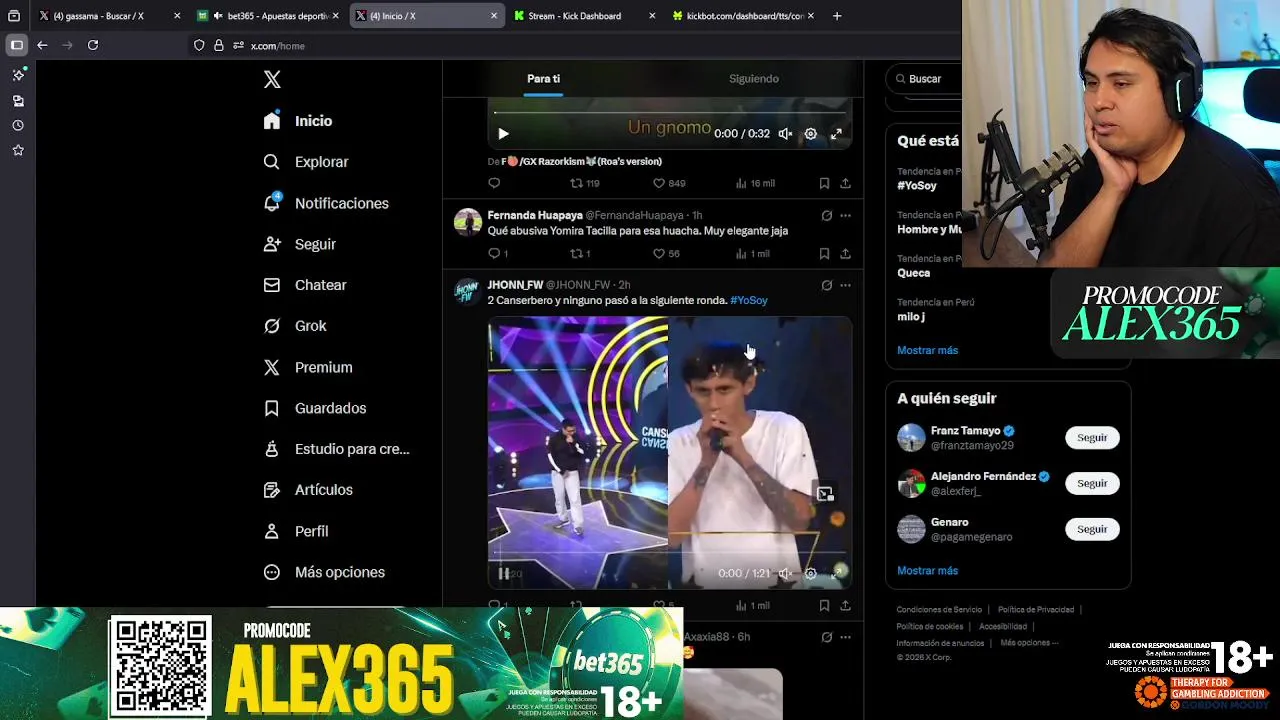Click Mostrar más under trends
The height and width of the screenshot is (720, 1280).
pyautogui.click(x=927, y=350)
